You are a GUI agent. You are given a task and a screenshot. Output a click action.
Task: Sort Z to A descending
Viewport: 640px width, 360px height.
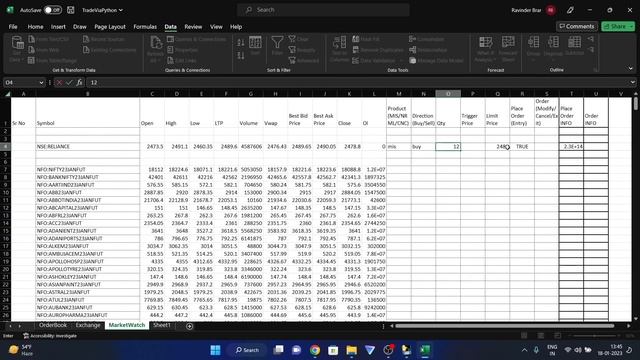point(241,55)
